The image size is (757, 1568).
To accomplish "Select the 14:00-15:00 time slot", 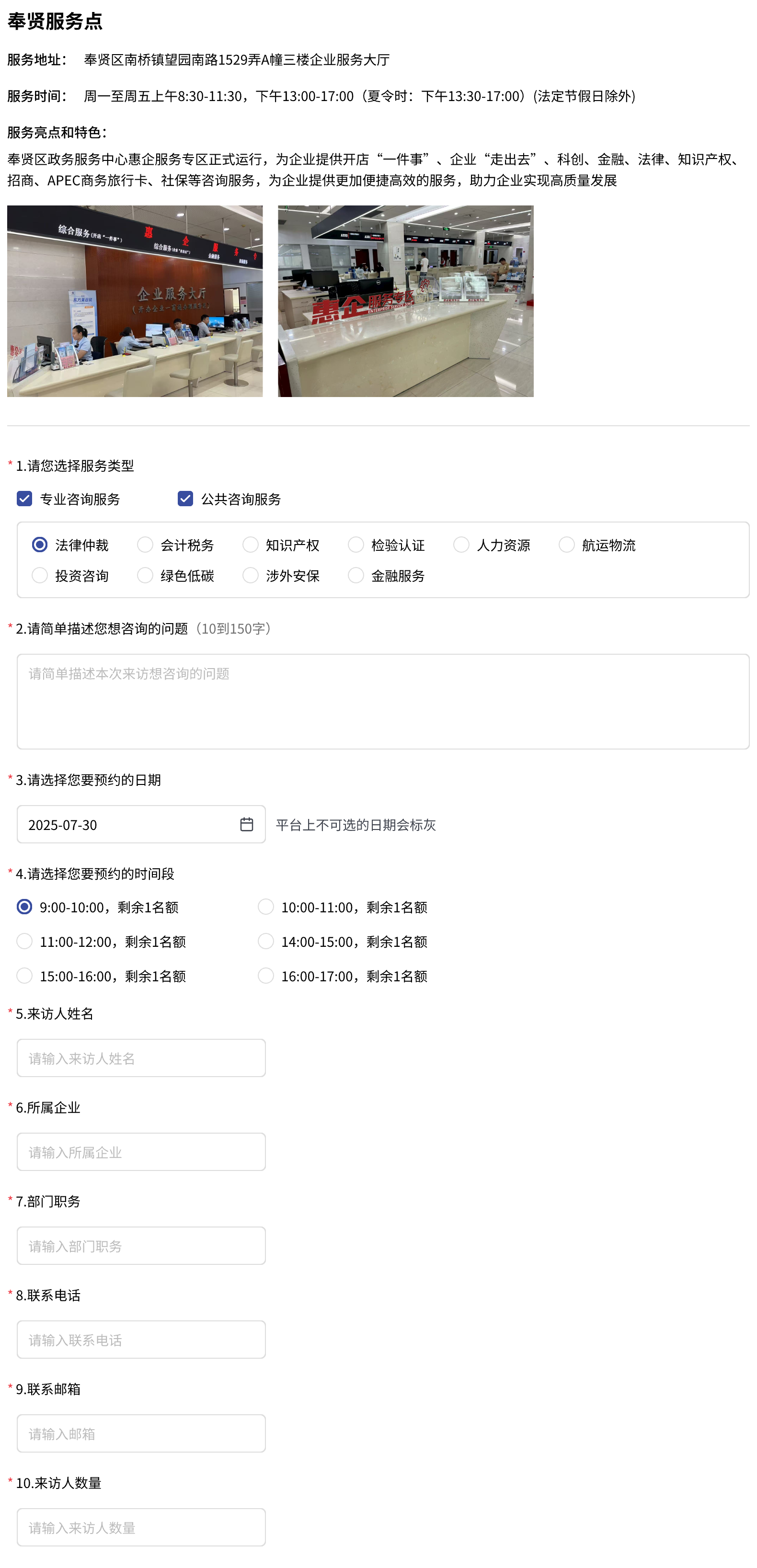I will [265, 941].
